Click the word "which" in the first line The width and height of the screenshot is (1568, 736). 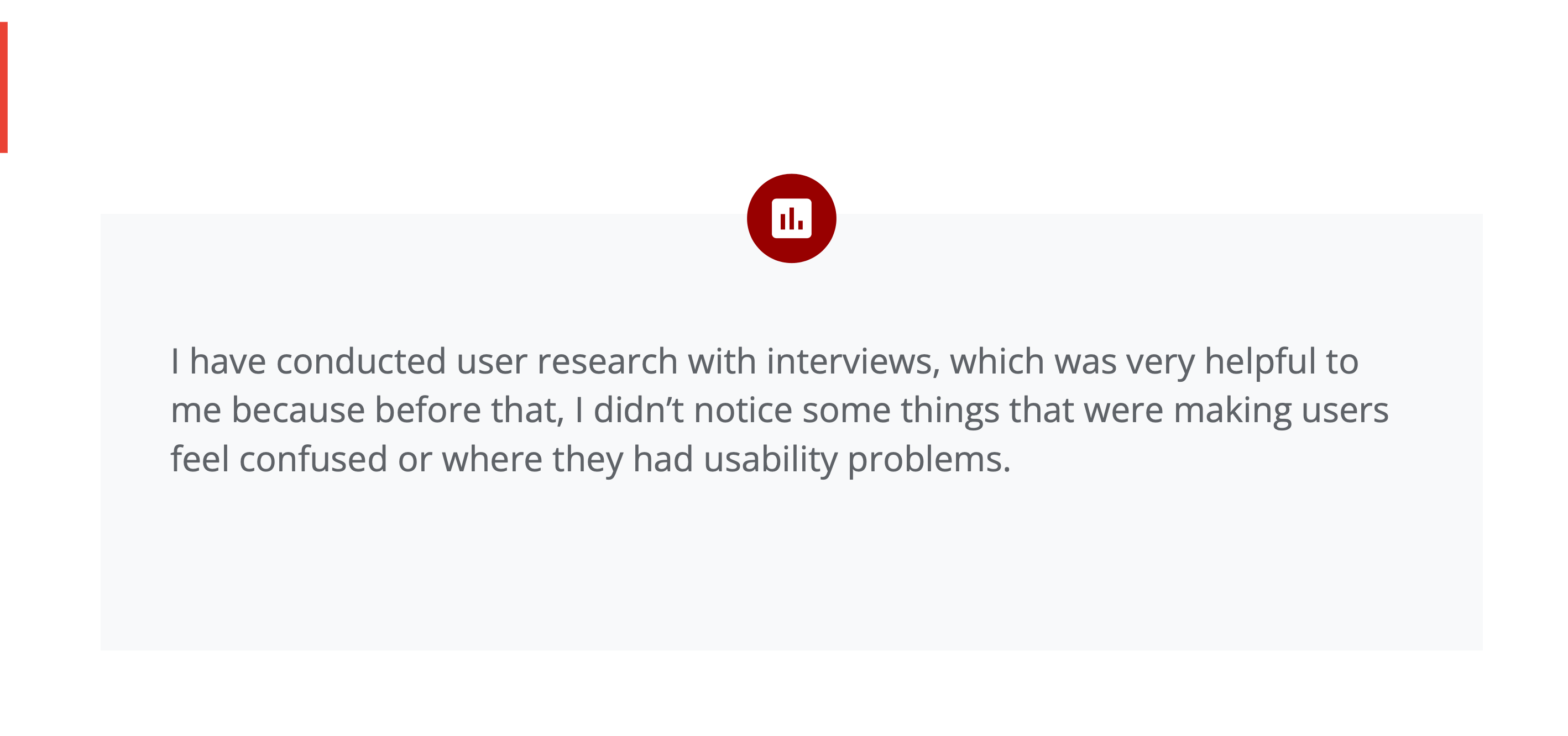997,361
